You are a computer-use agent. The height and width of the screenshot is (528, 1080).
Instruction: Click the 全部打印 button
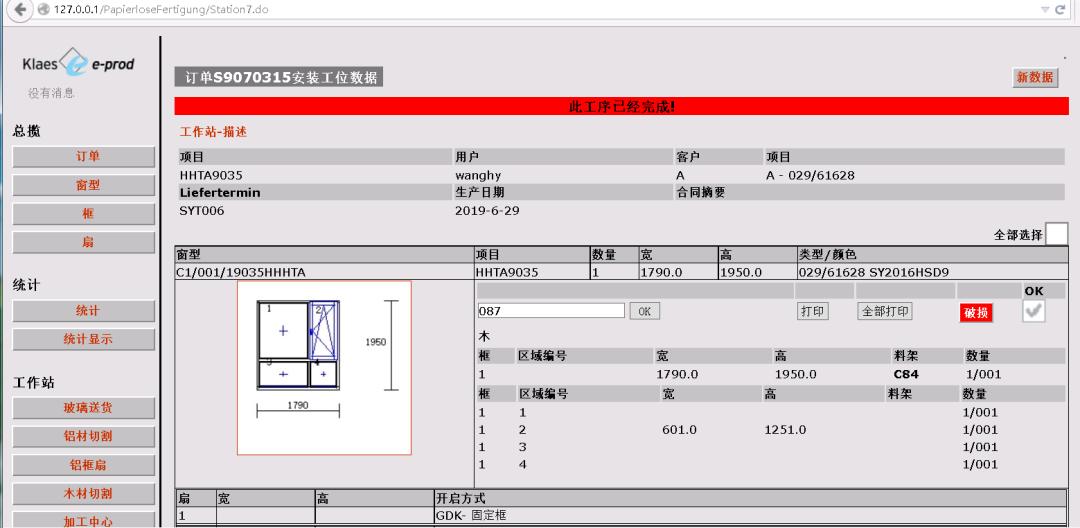pos(885,311)
